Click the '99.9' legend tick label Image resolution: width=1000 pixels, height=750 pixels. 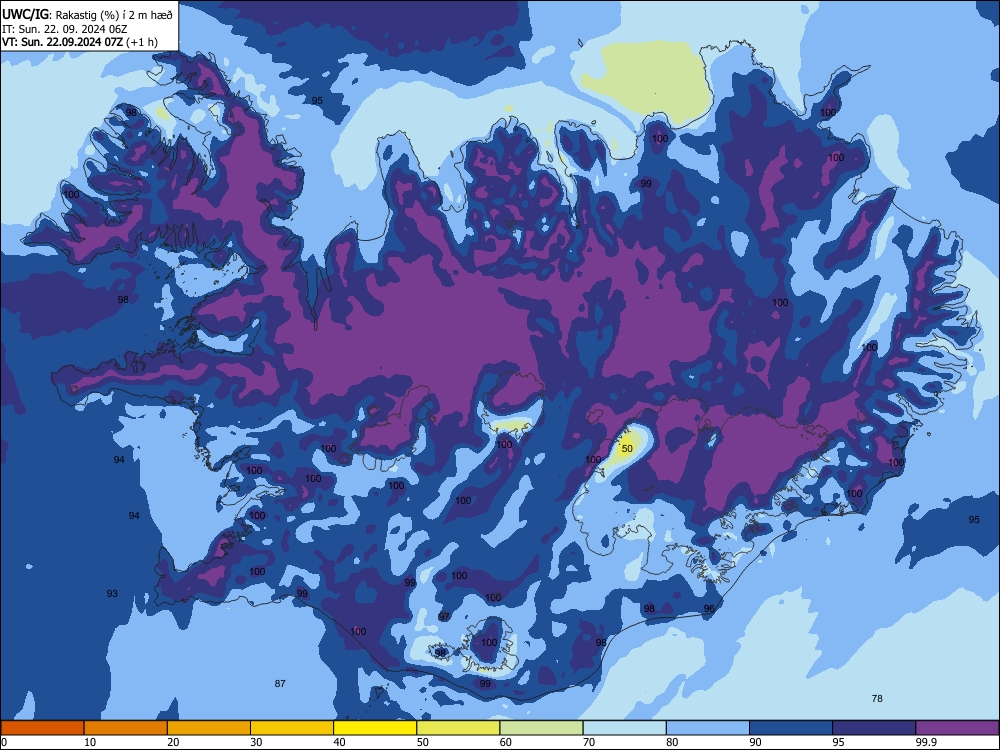(x=926, y=742)
